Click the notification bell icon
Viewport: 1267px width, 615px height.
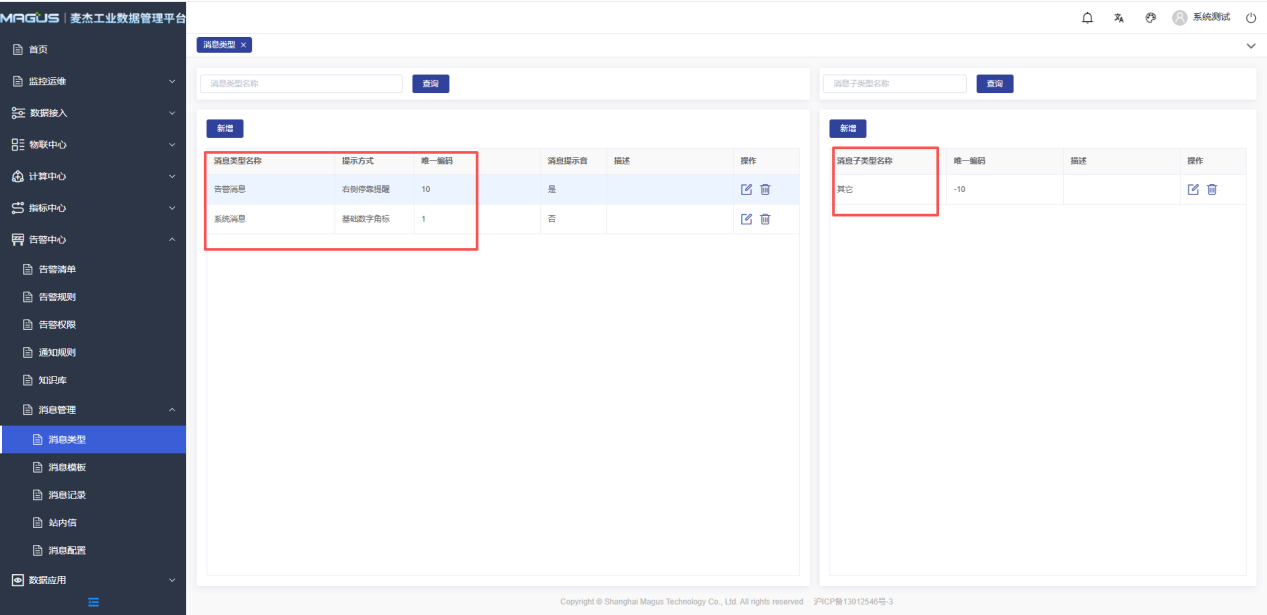point(1088,18)
